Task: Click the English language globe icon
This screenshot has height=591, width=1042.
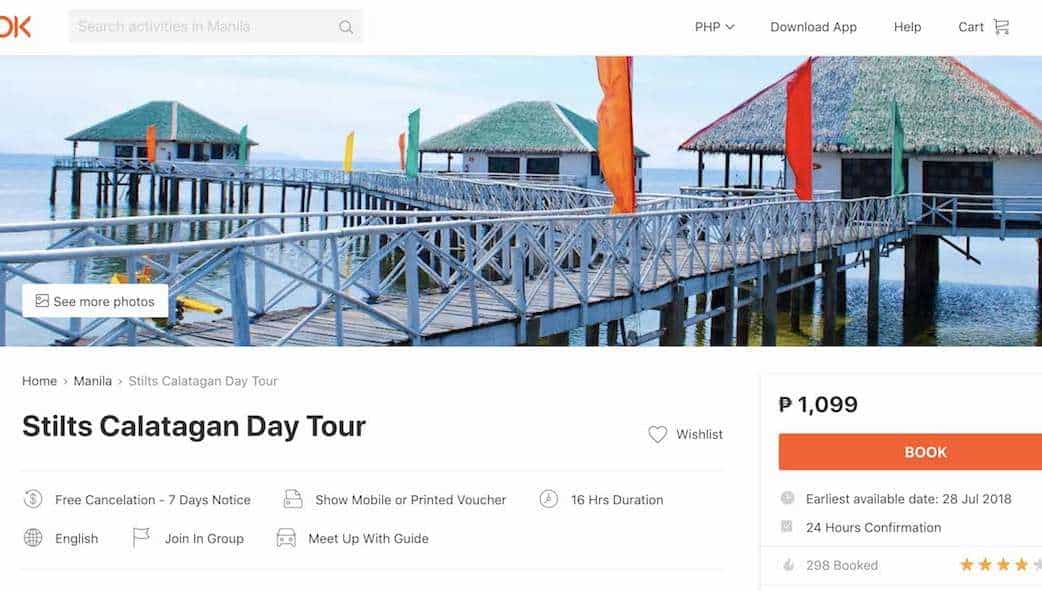Action: 33,538
